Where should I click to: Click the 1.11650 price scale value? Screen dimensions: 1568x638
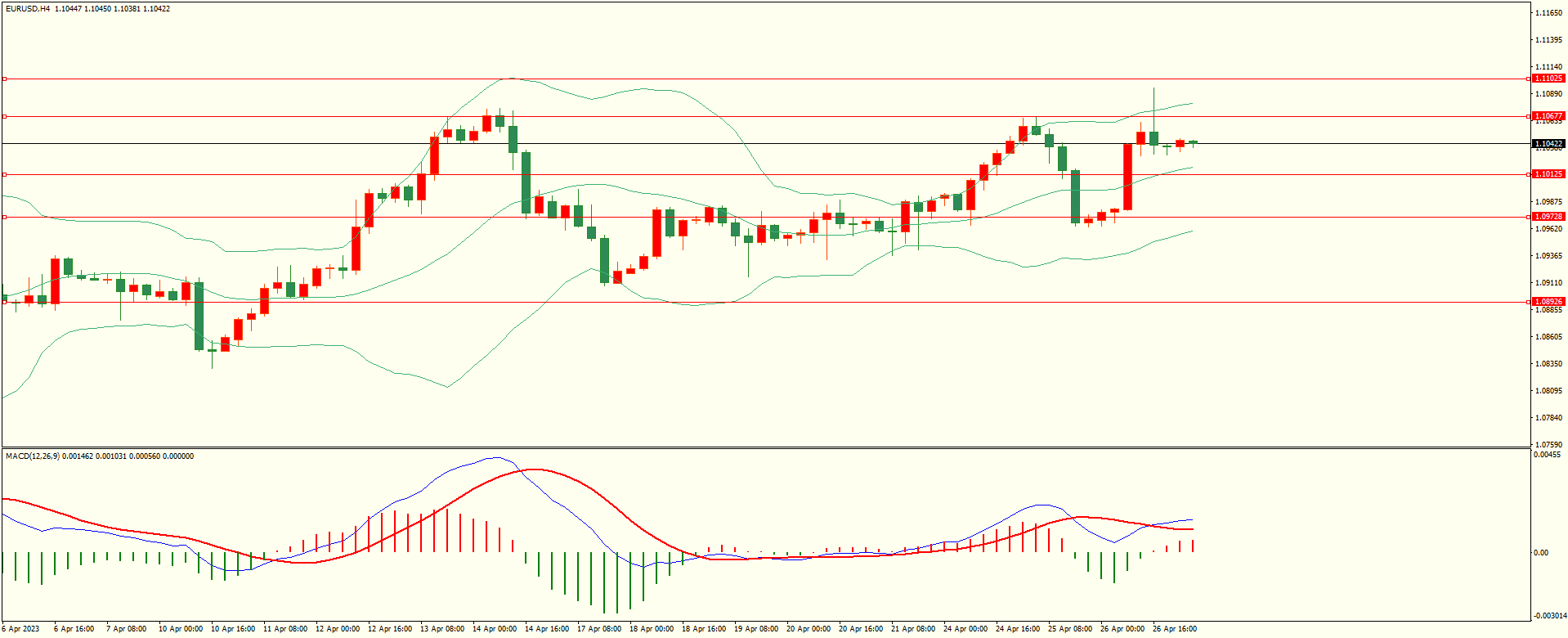1548,13
